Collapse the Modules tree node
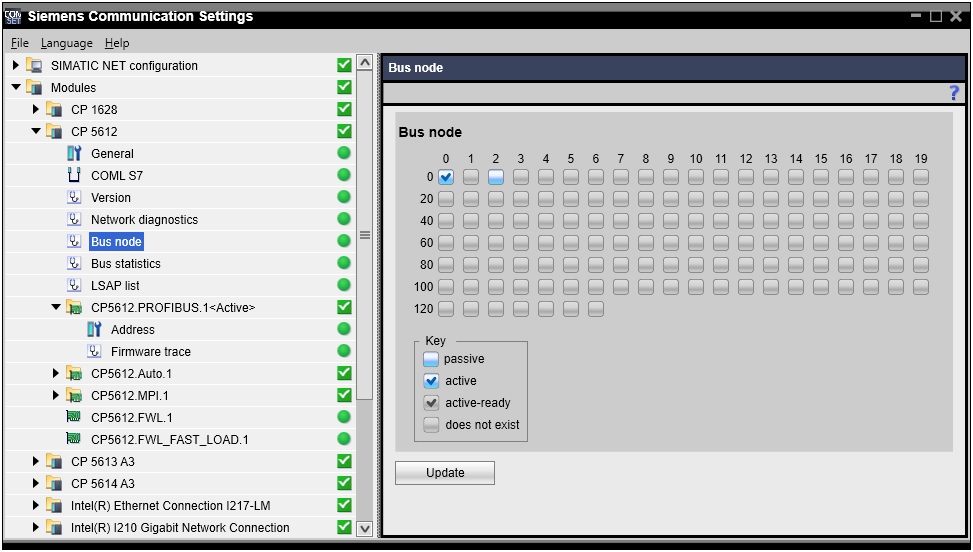 click(16, 87)
